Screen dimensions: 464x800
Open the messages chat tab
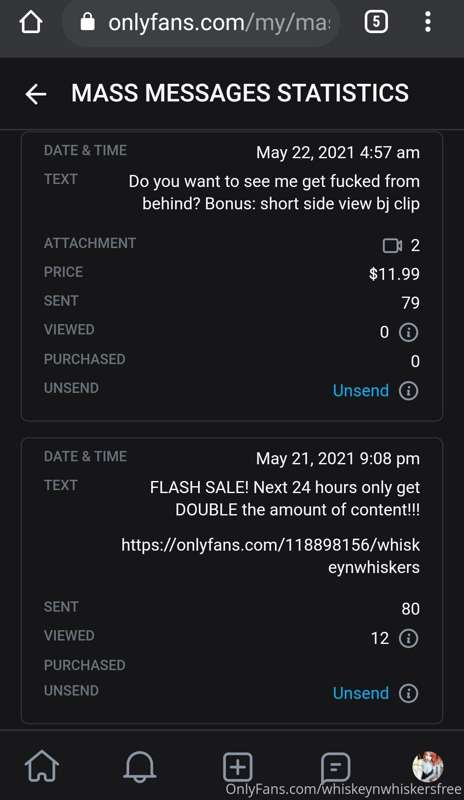point(335,767)
